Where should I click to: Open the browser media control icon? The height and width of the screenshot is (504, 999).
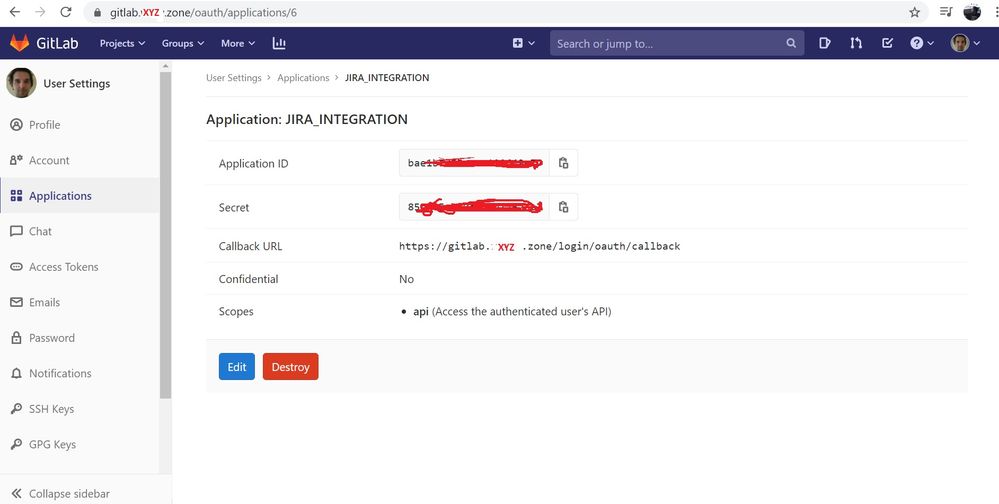(x=945, y=11)
